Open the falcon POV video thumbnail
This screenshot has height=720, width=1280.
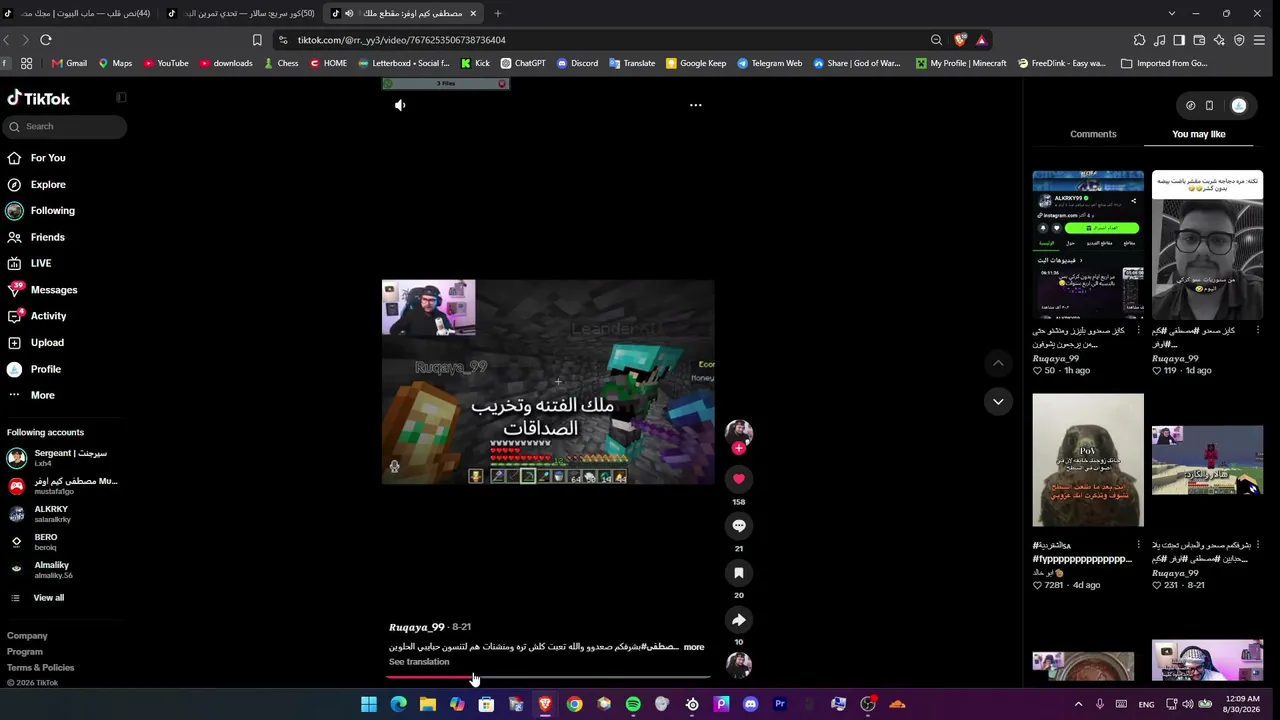(1088, 460)
